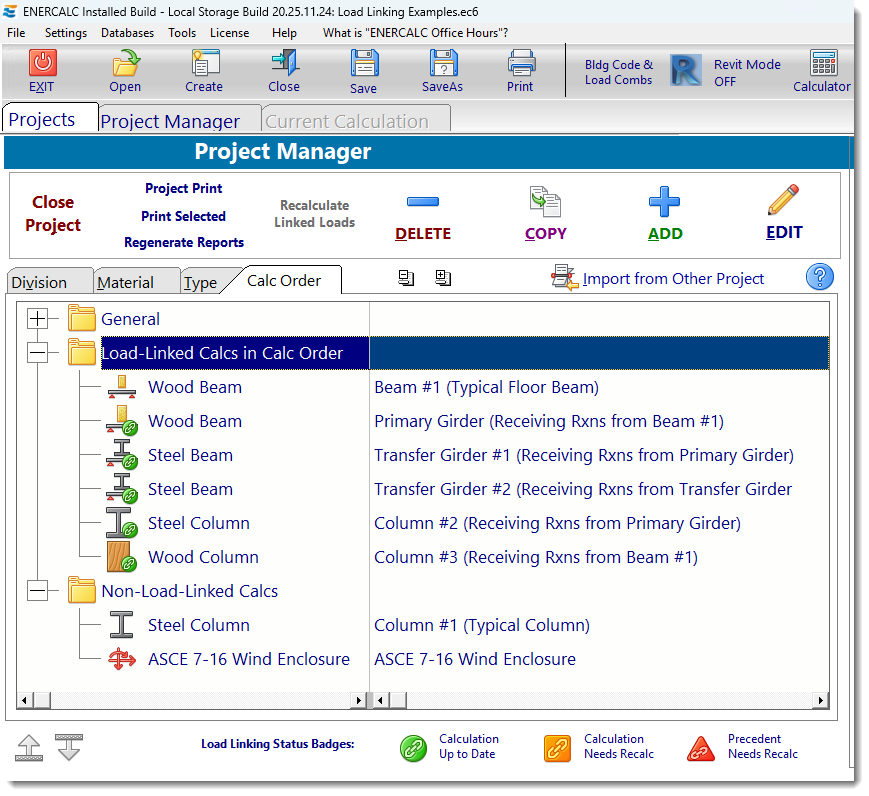This screenshot has height=796, width=869.
Task: Switch to the Material tab
Action: click(x=136, y=282)
